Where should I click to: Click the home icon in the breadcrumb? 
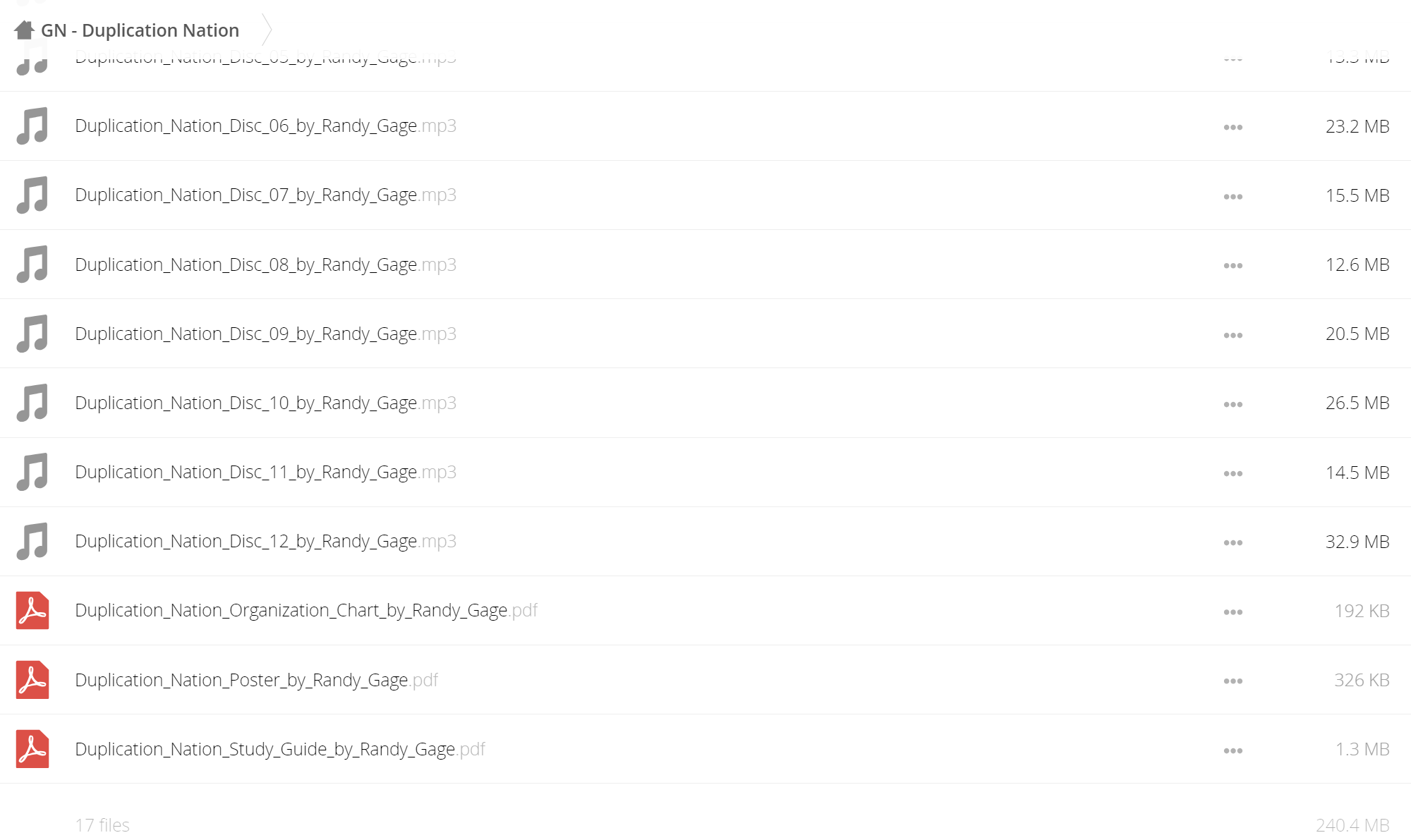25,30
